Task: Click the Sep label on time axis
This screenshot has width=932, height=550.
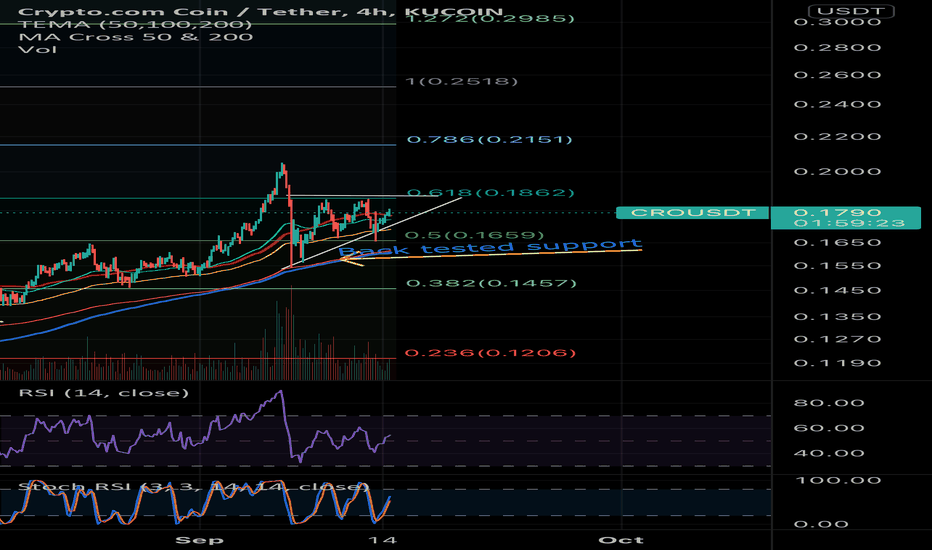Action: (200, 540)
